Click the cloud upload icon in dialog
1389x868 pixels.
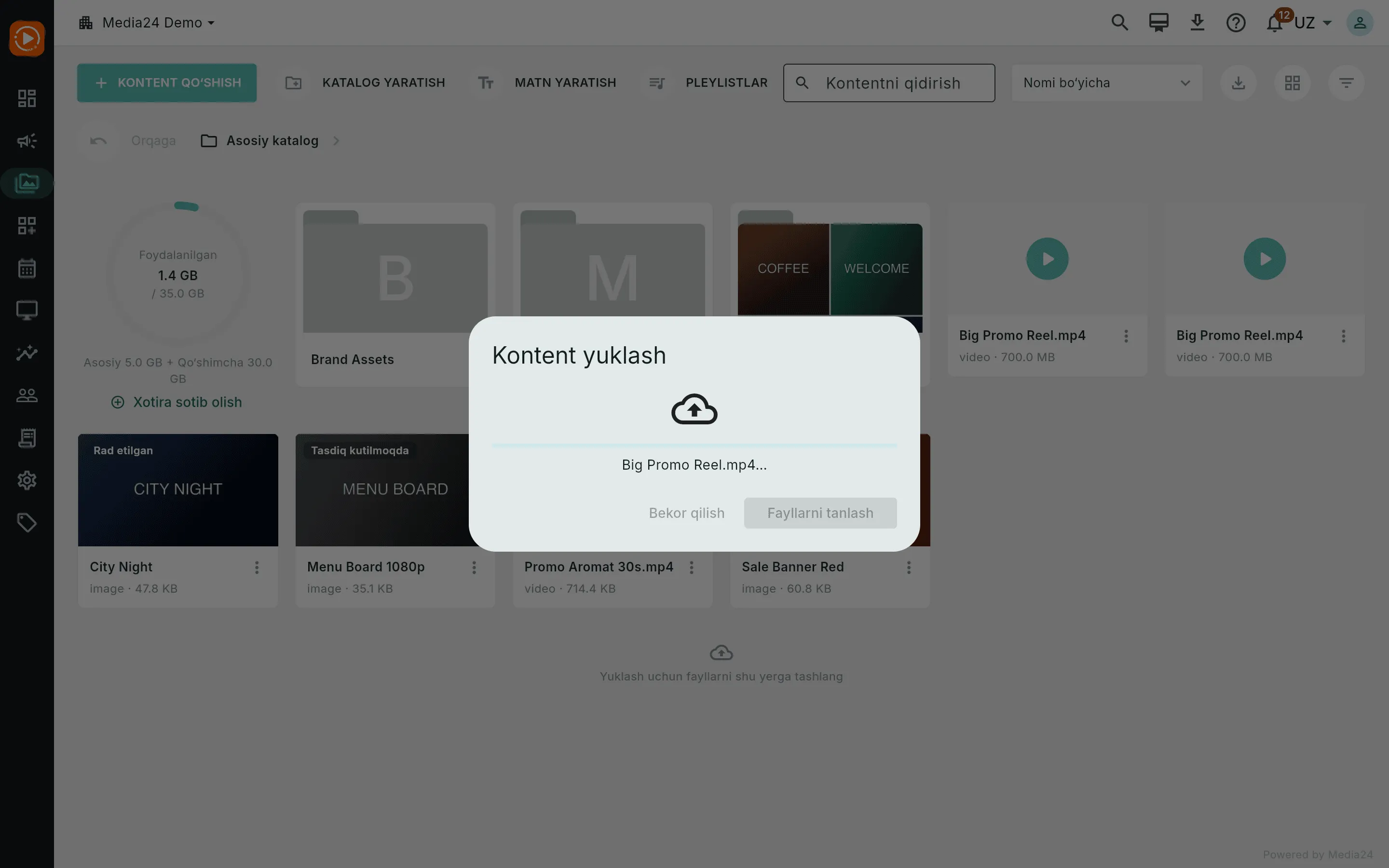694,409
